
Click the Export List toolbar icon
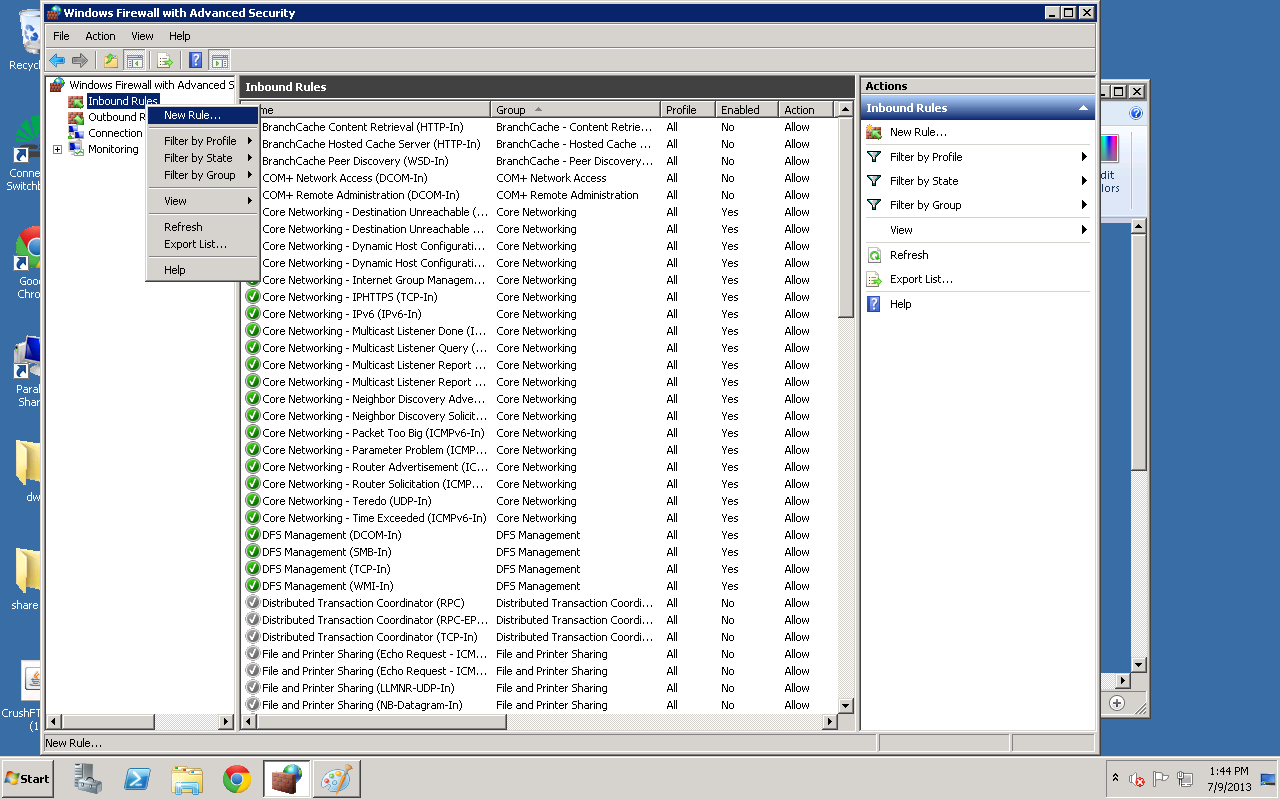(165, 60)
